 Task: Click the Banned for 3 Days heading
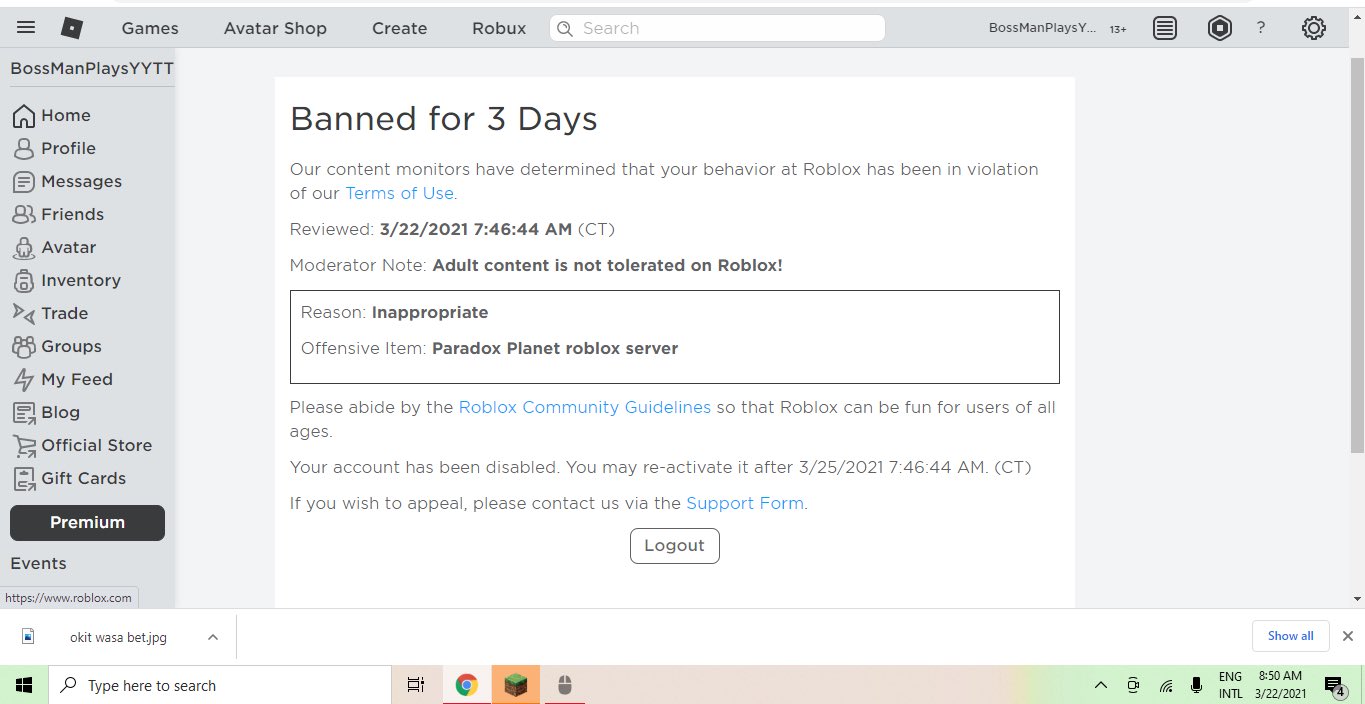[443, 119]
